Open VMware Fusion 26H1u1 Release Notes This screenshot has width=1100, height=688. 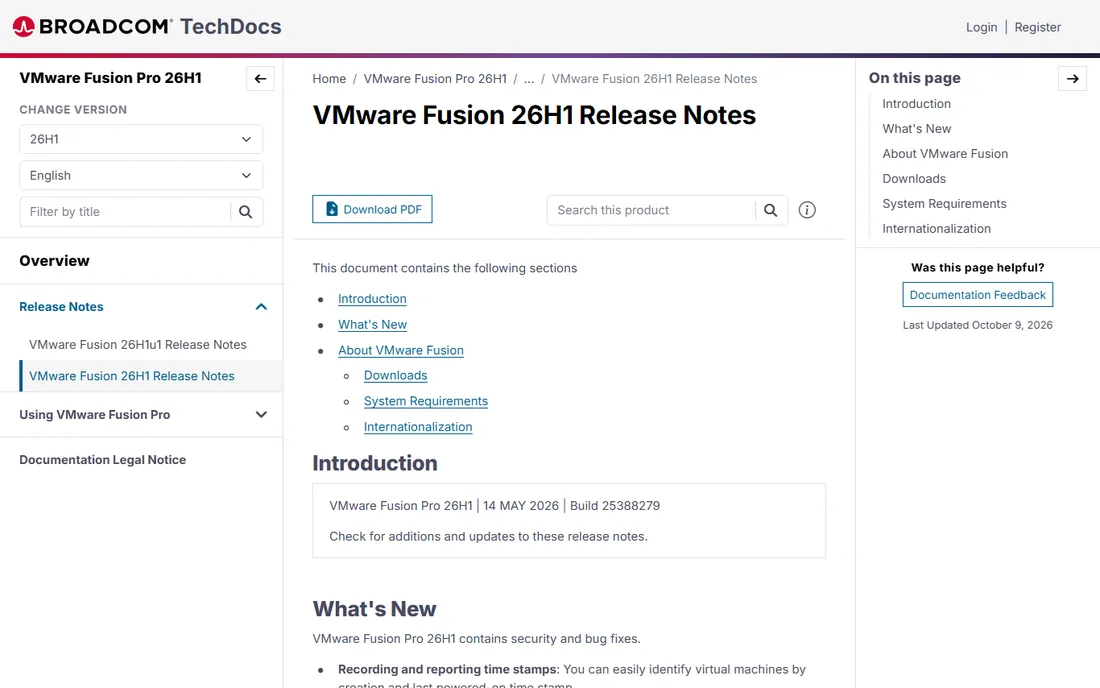138,344
